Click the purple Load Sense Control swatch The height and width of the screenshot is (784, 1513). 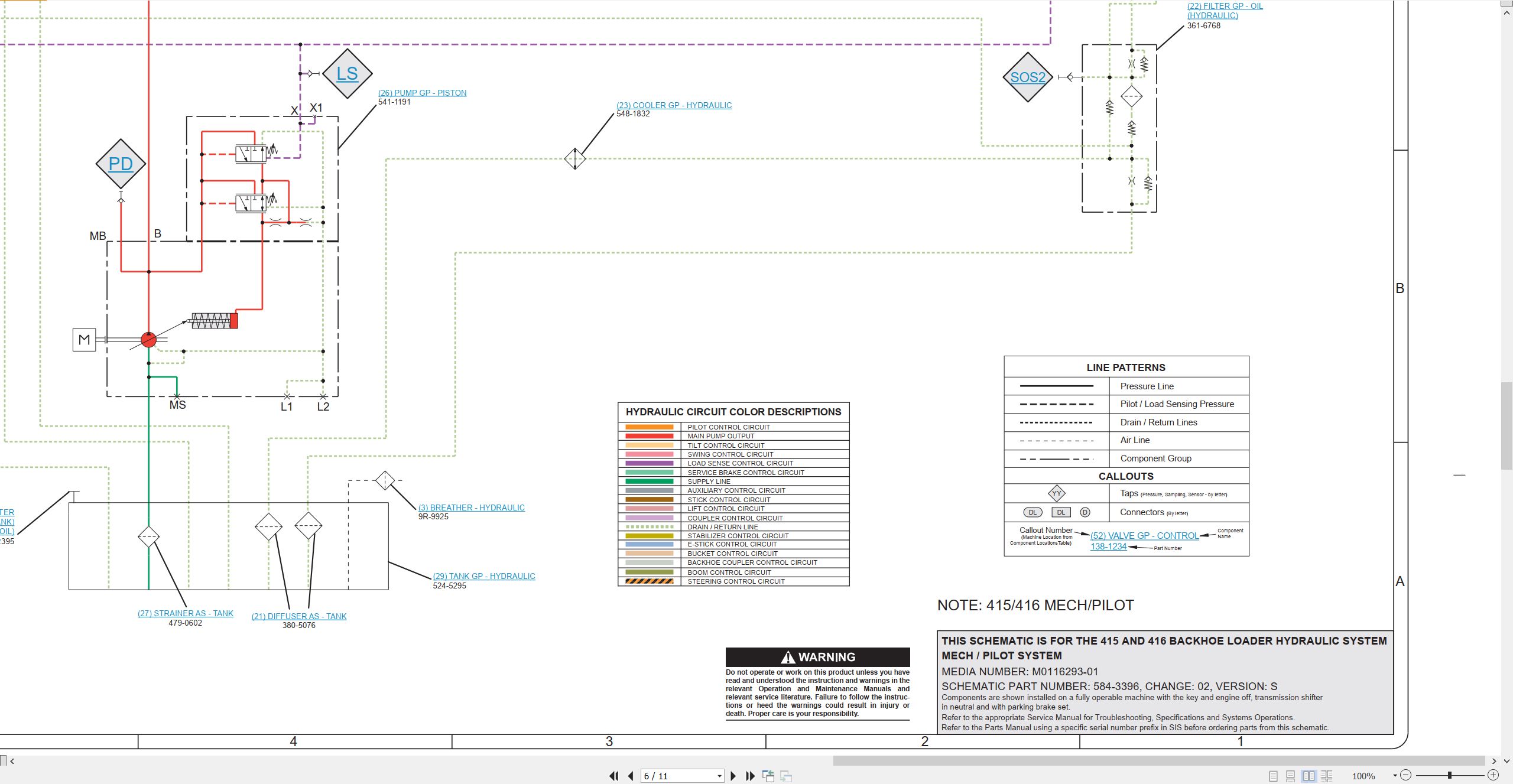point(649,463)
